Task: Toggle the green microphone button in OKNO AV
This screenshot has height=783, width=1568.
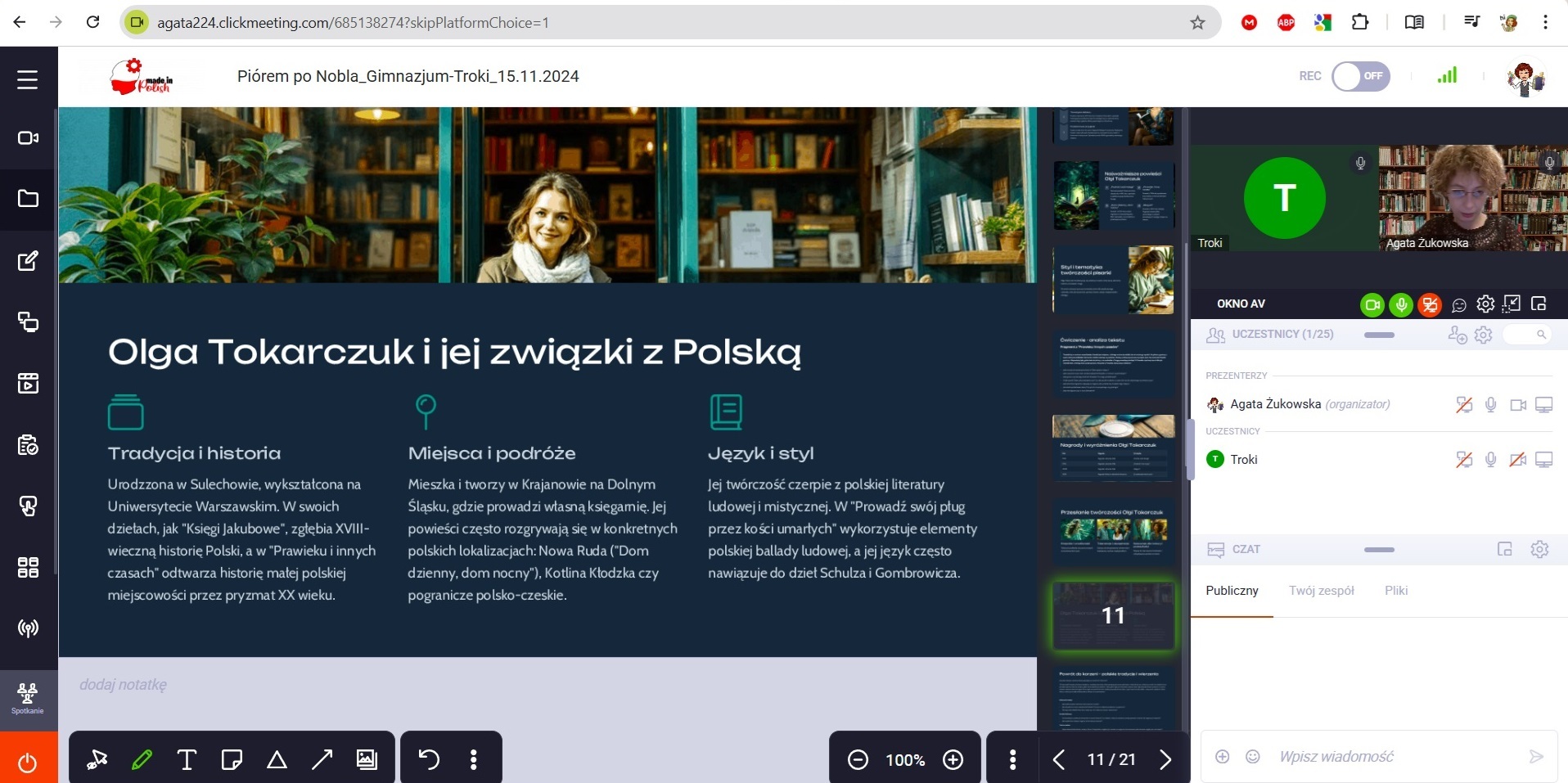Action: pos(1401,305)
